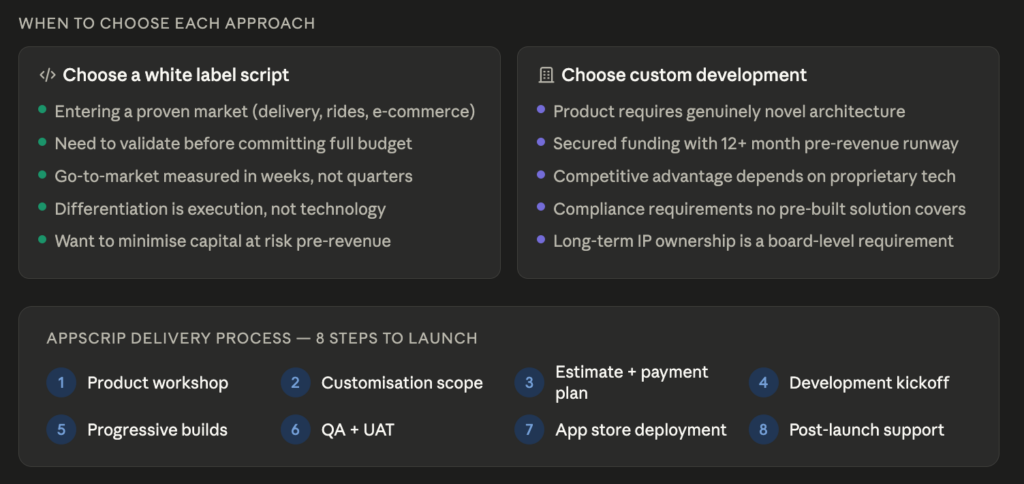Click the 'Estimate + payment plan' step label
The image size is (1024, 484).
click(632, 383)
